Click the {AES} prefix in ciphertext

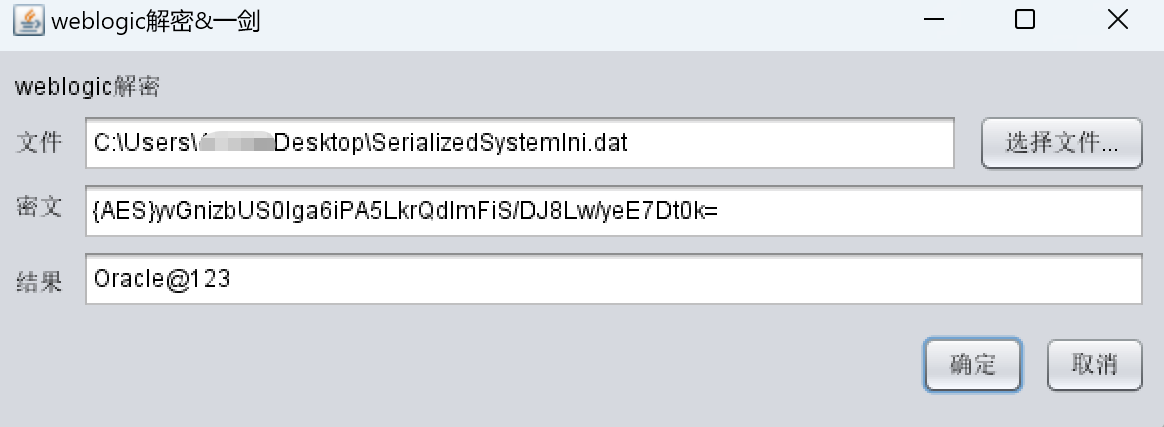(120, 211)
